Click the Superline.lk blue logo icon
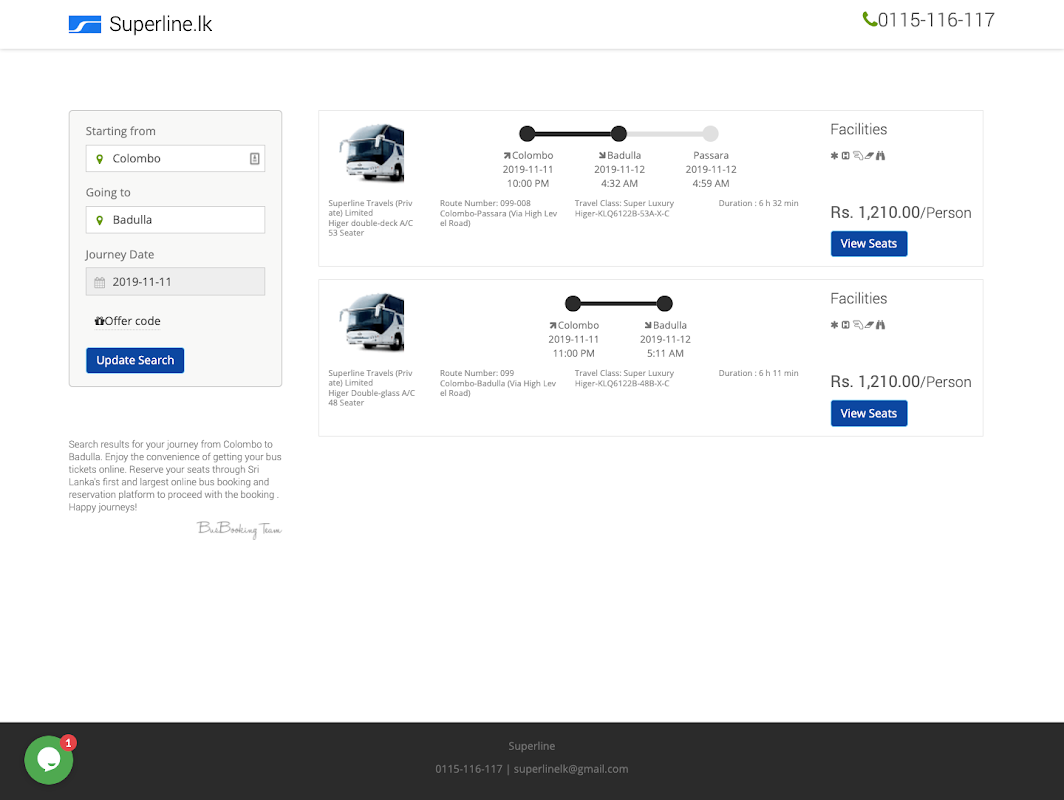Image resolution: width=1064 pixels, height=800 pixels. (x=85, y=24)
